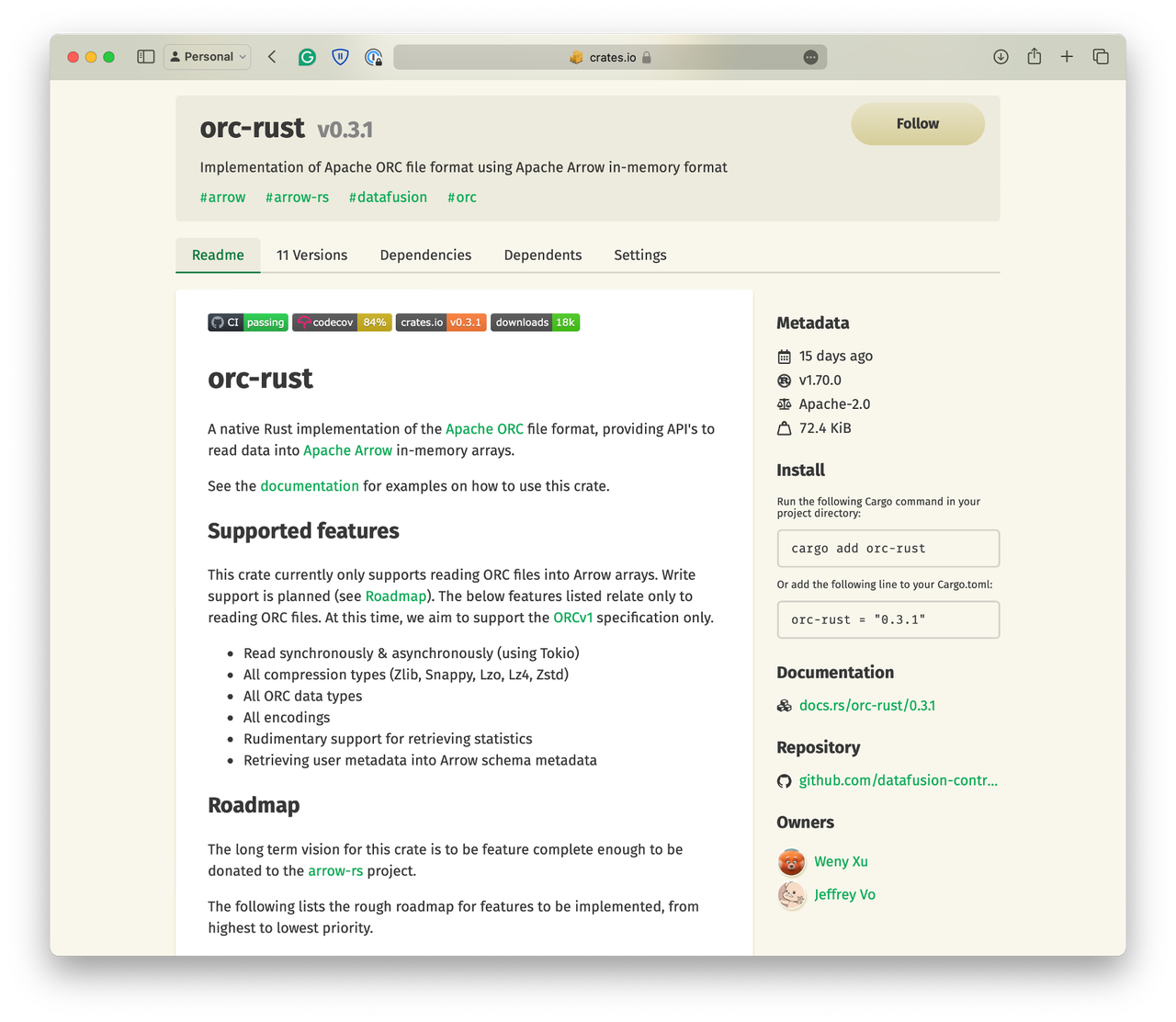Show tab overview

1100,57
